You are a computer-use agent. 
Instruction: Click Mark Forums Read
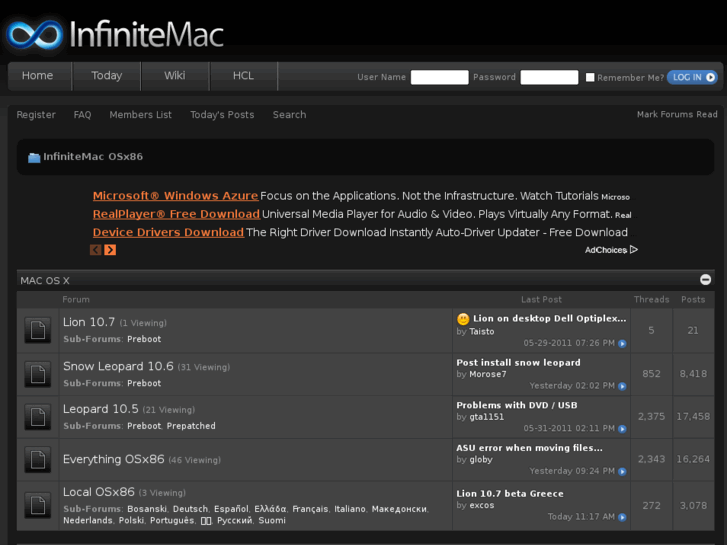[x=677, y=114]
